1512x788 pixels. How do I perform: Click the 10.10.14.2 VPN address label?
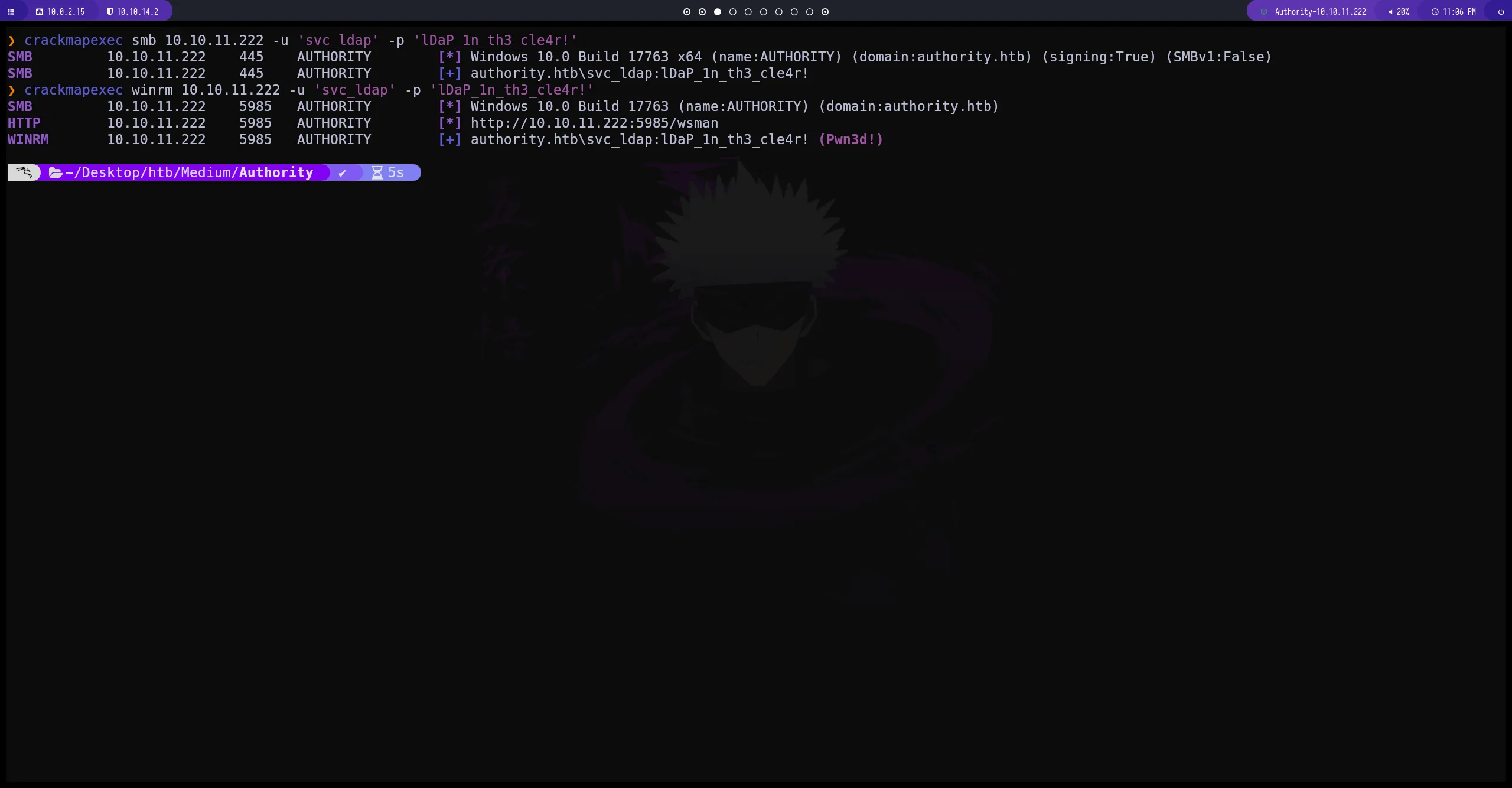(x=138, y=12)
